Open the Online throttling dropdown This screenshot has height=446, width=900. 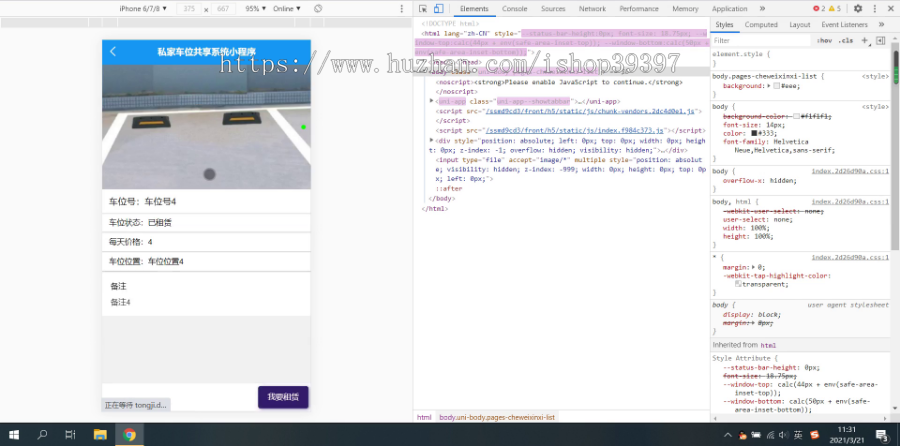tap(286, 9)
